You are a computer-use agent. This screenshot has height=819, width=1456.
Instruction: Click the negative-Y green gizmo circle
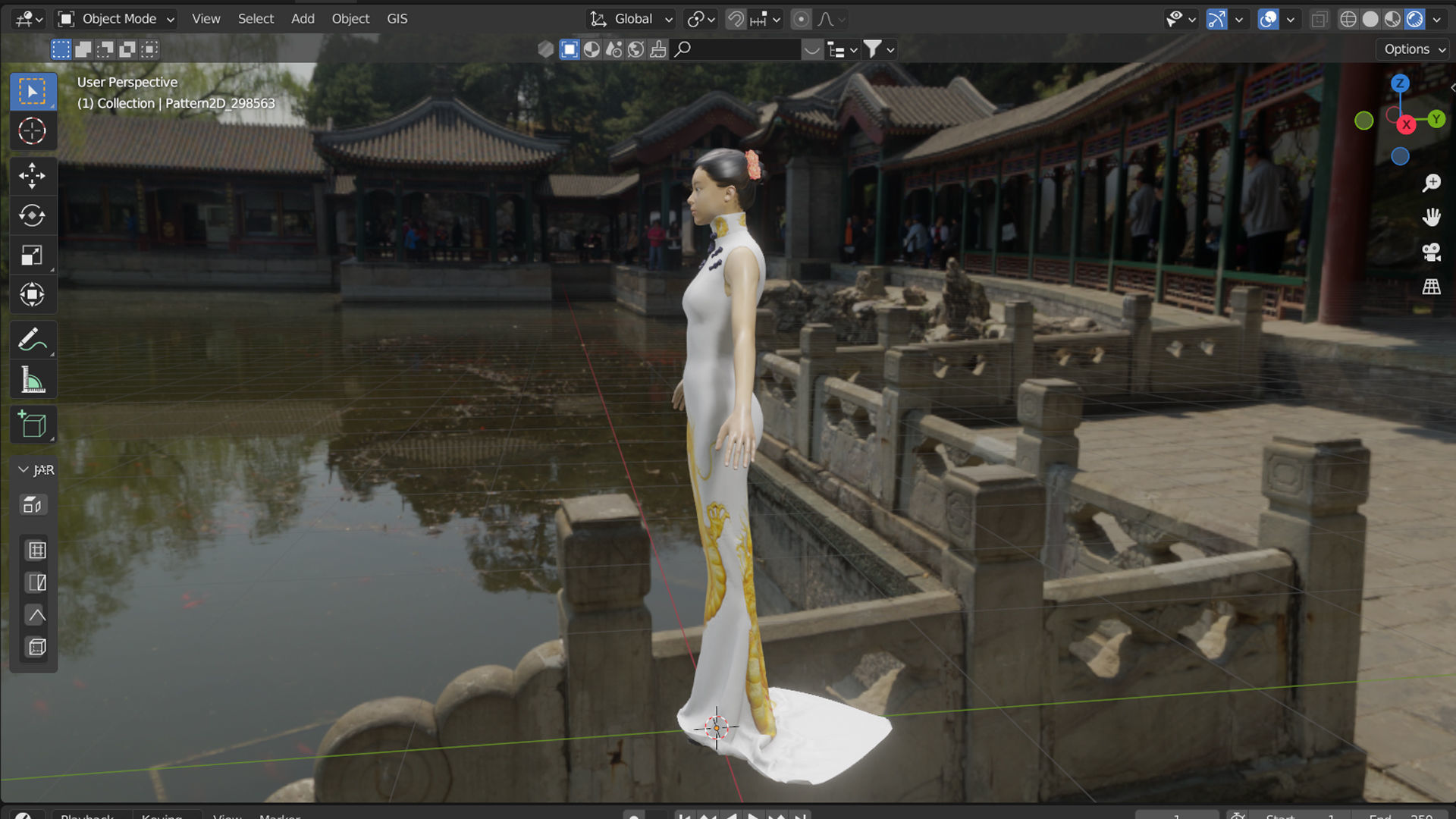[1364, 121]
